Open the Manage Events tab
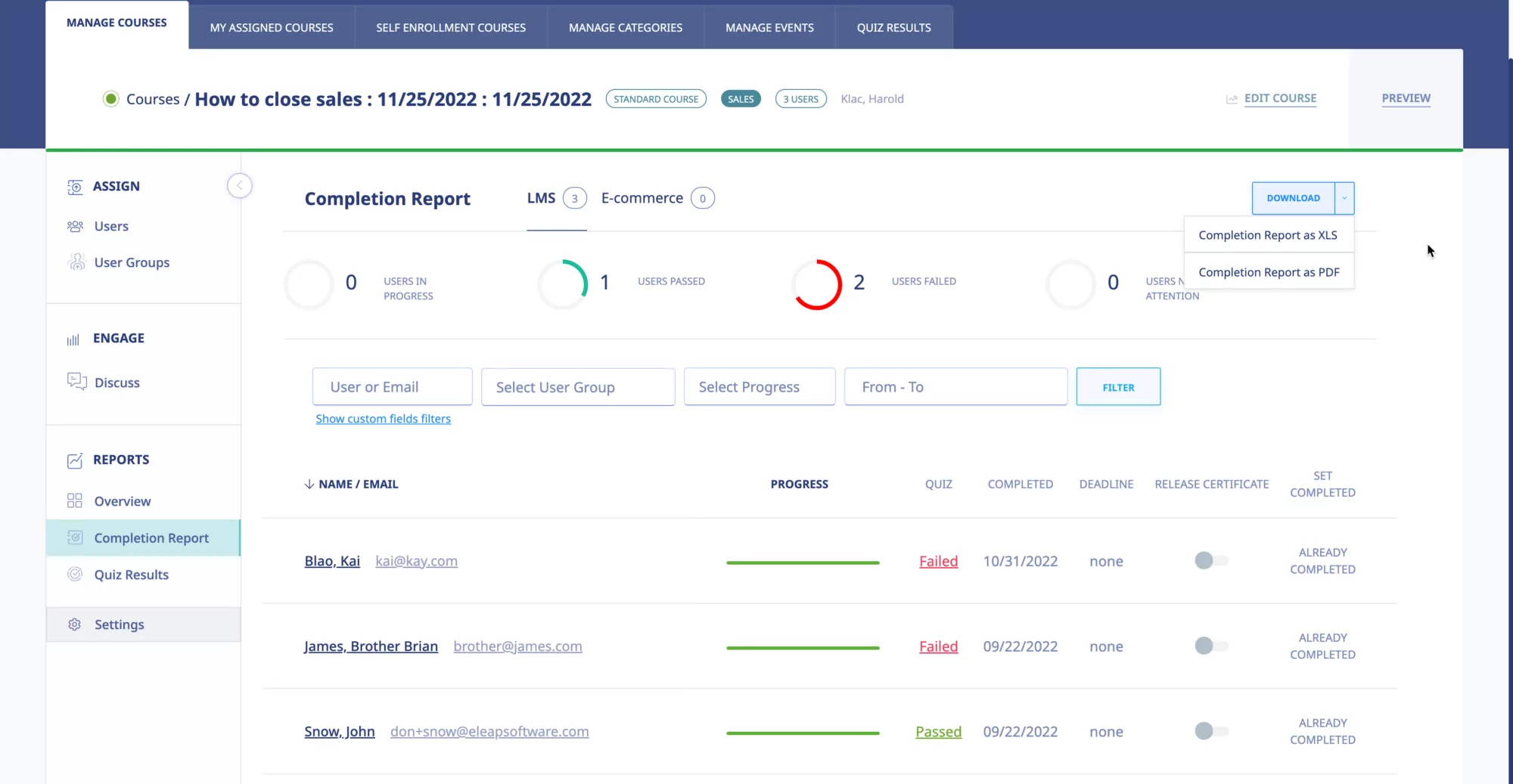The height and width of the screenshot is (784, 1513). click(769, 28)
